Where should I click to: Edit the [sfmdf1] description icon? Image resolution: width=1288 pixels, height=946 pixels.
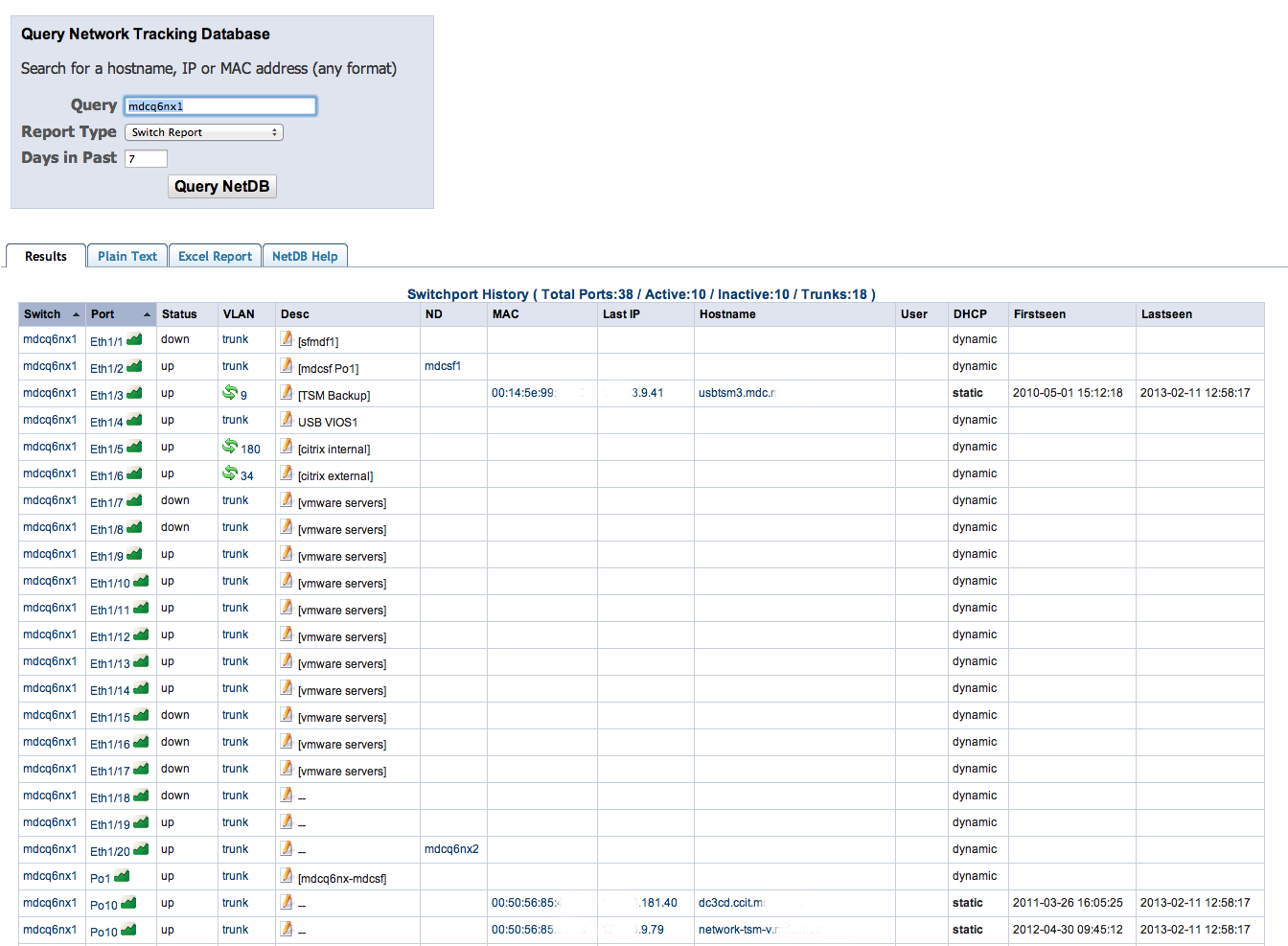[287, 338]
